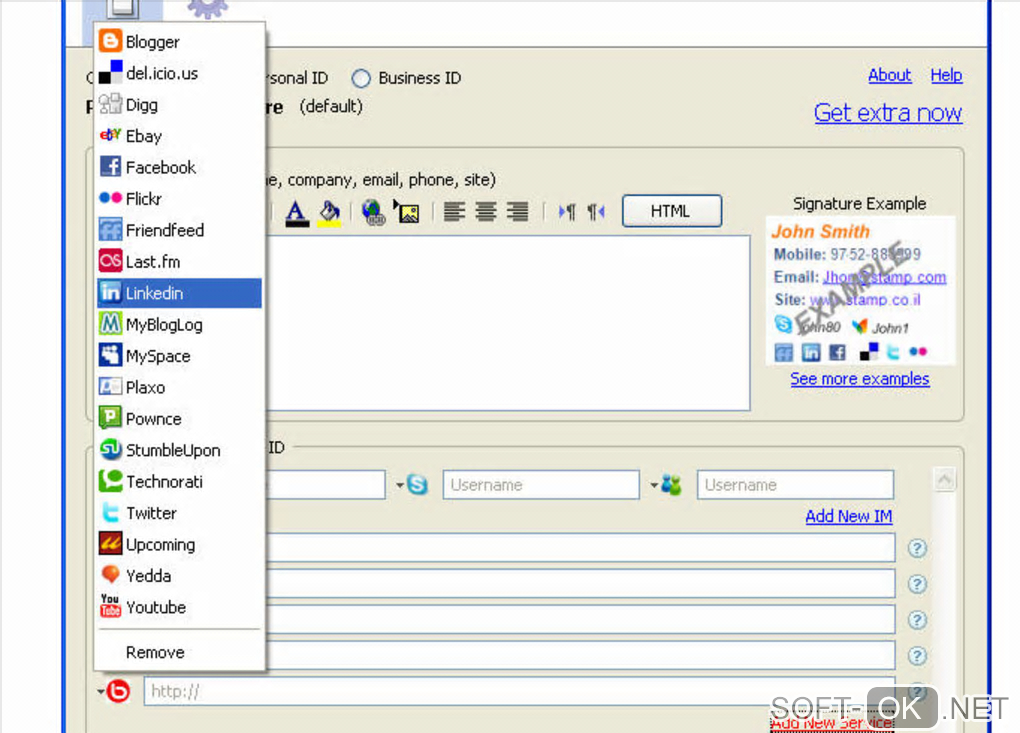Choose Yedda from the service list
The width and height of the screenshot is (1020, 733).
[x=179, y=576]
